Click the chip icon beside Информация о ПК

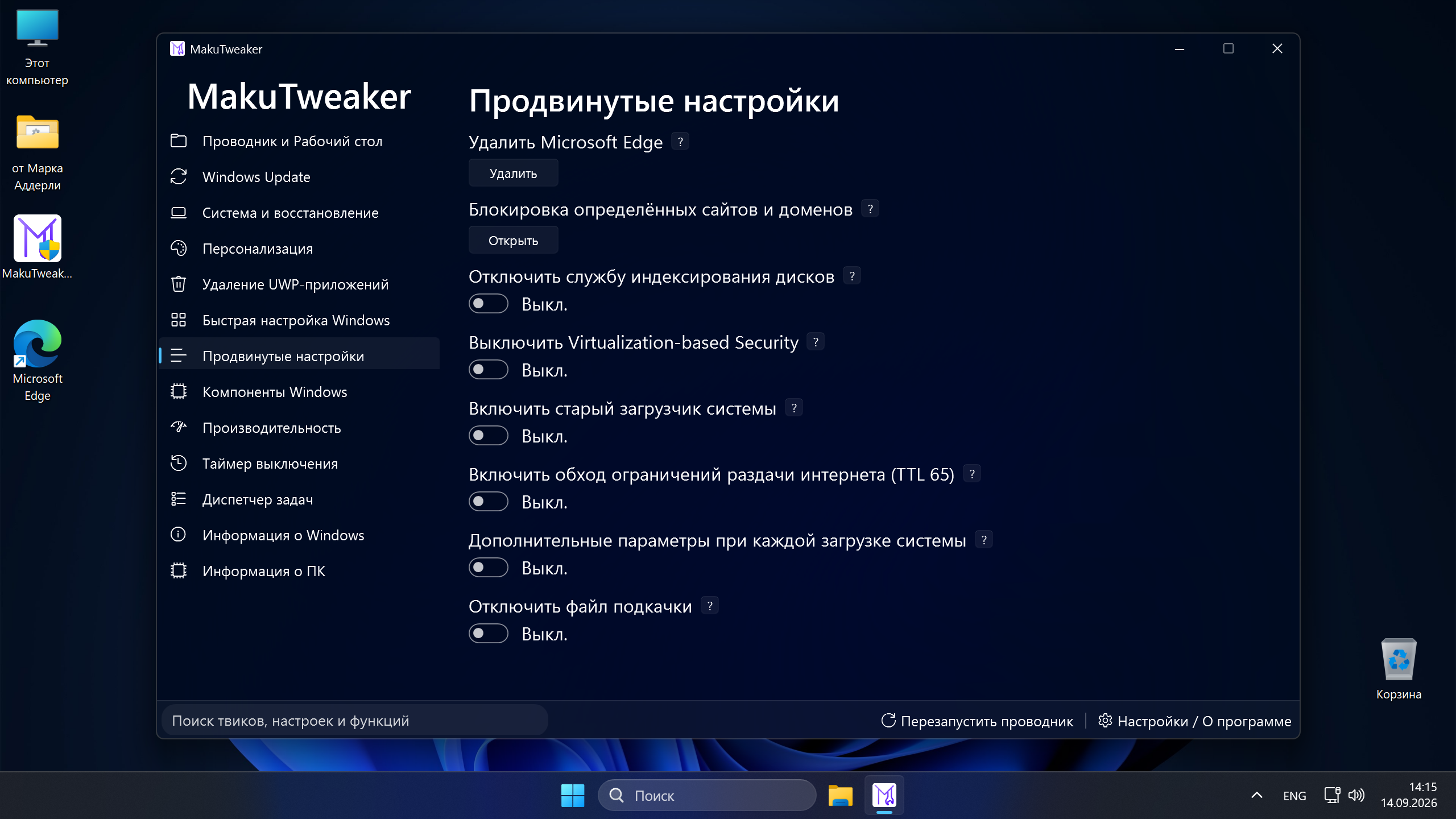coord(179,570)
